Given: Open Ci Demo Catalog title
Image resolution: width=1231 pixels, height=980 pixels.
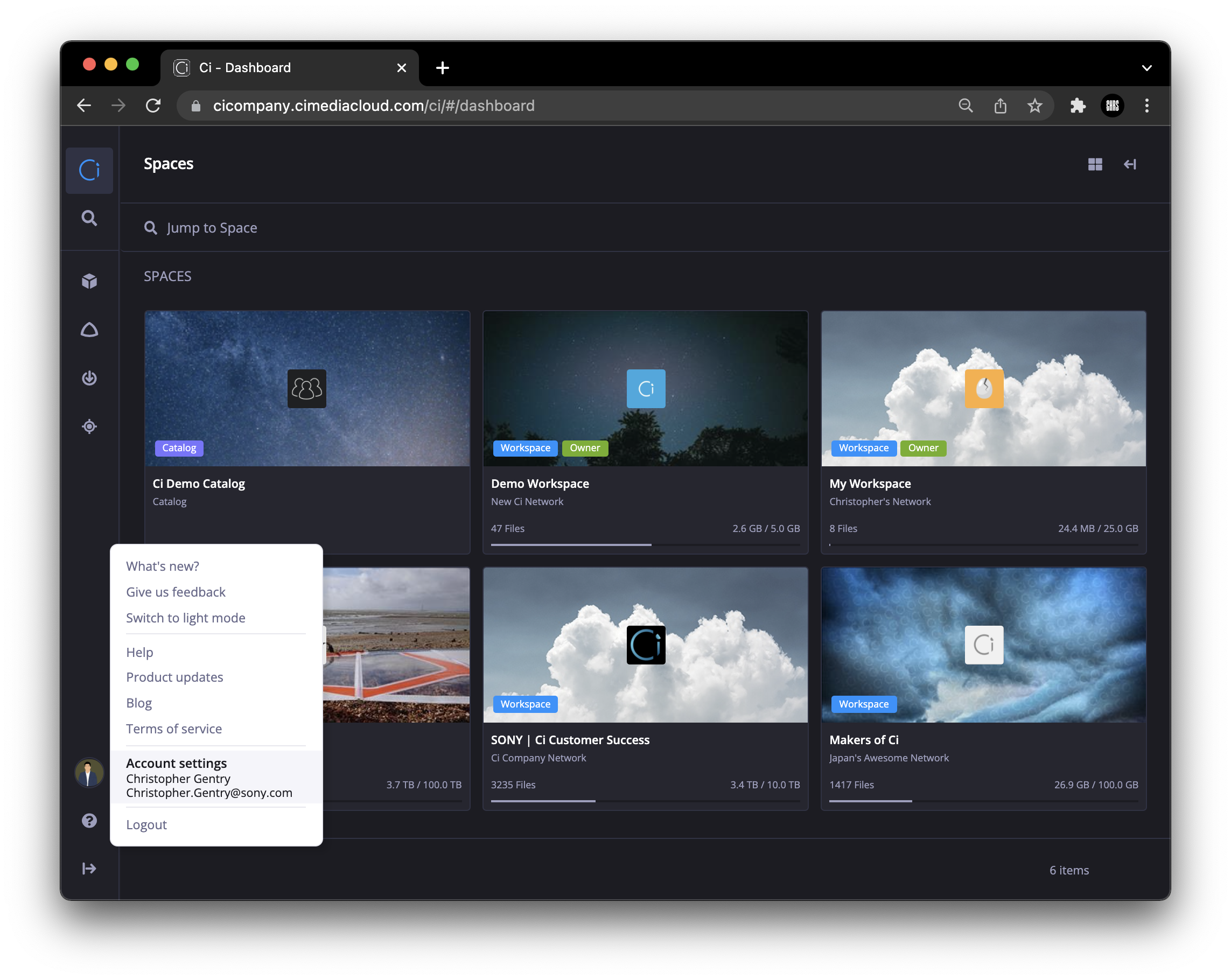Looking at the screenshot, I should coord(199,484).
